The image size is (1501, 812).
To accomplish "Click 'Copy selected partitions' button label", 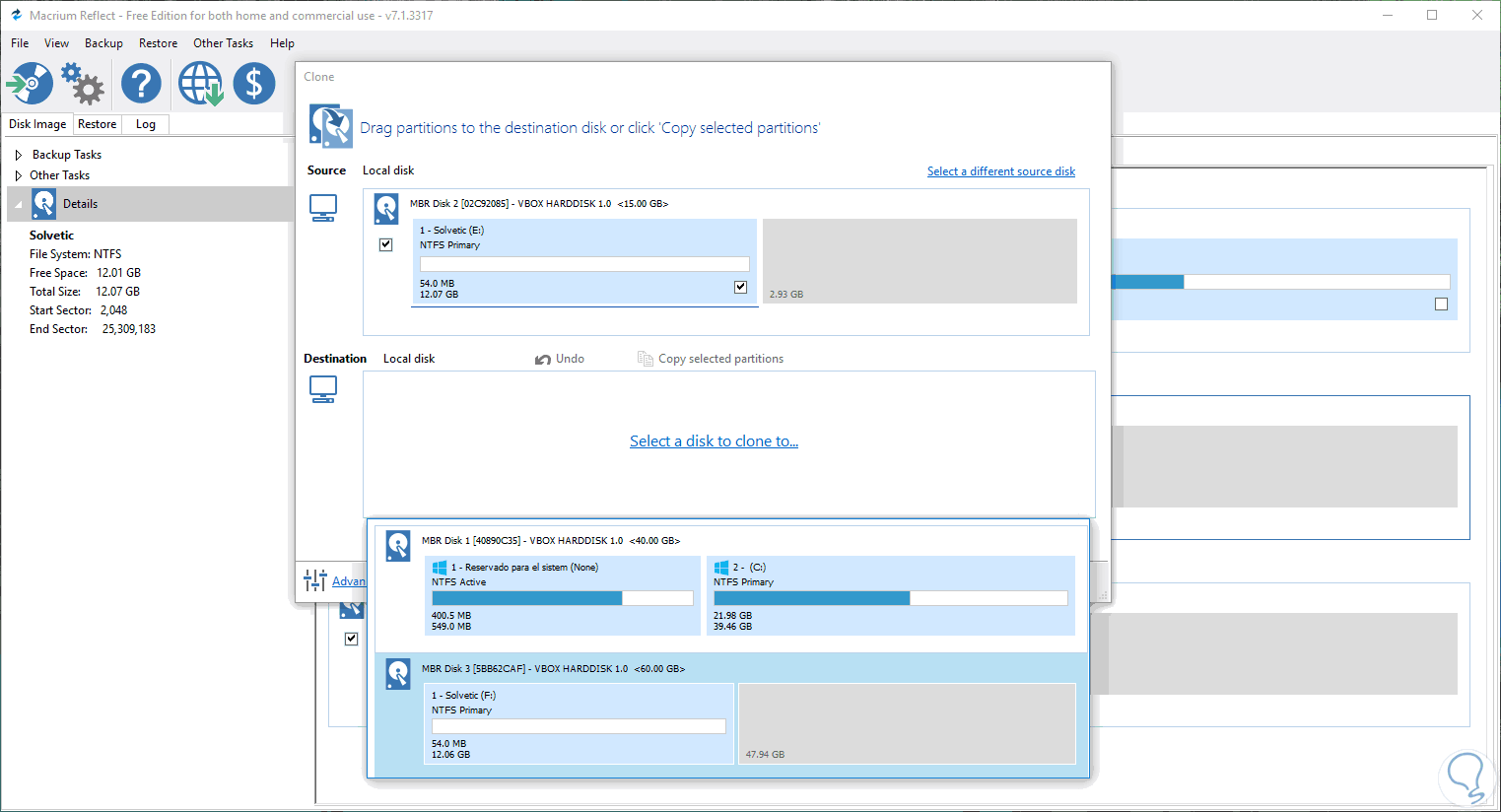I will 721,359.
